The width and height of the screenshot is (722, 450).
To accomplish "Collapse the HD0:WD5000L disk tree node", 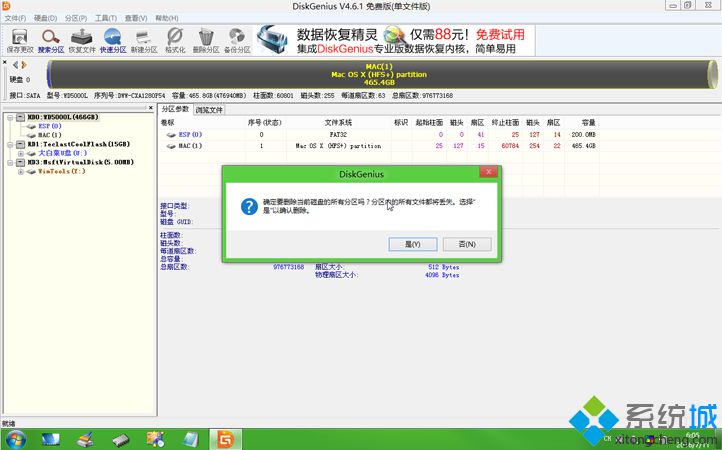I will tap(10, 117).
